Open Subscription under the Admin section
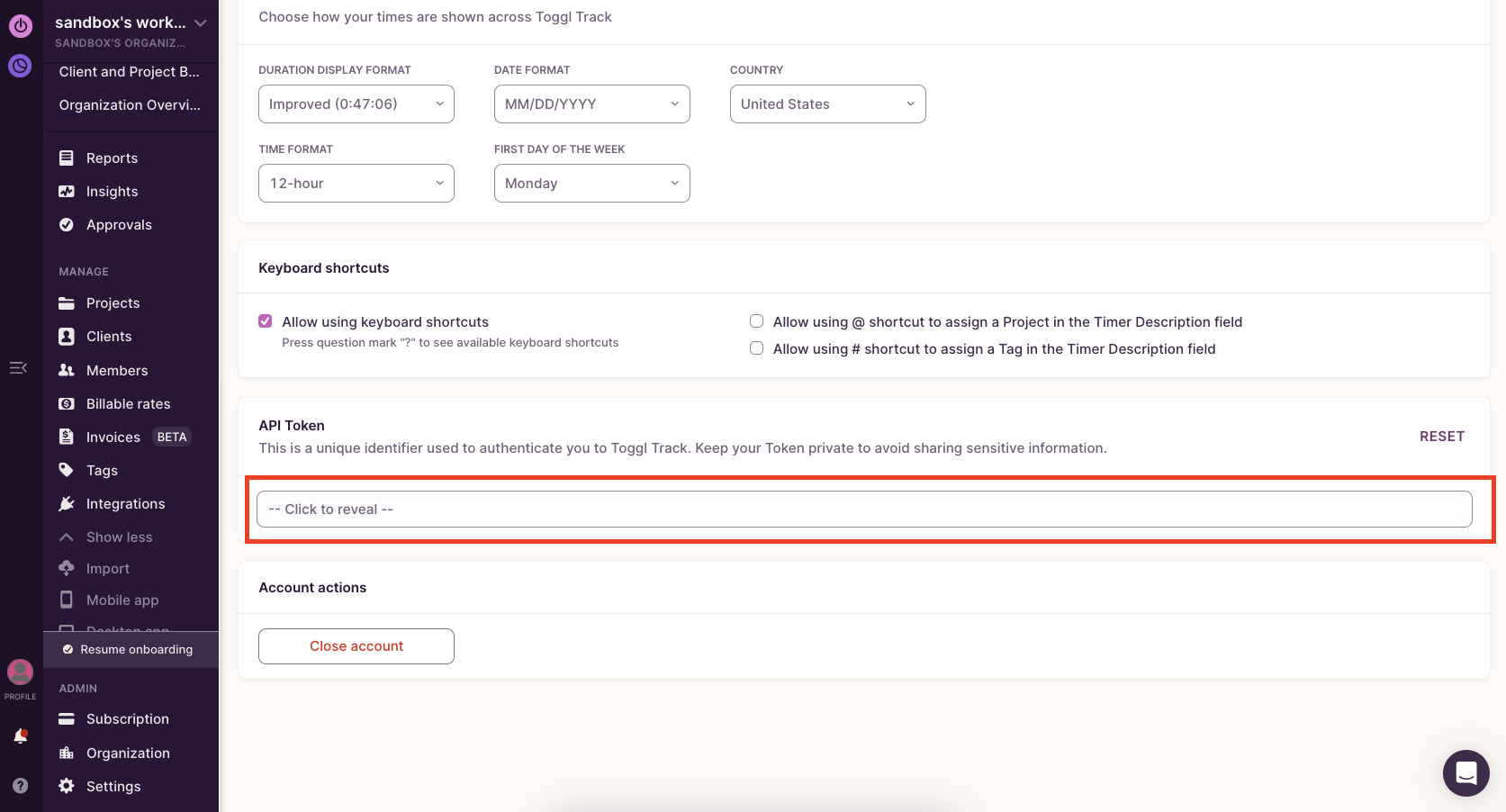Screen dimensions: 1506x812 tap(127, 718)
